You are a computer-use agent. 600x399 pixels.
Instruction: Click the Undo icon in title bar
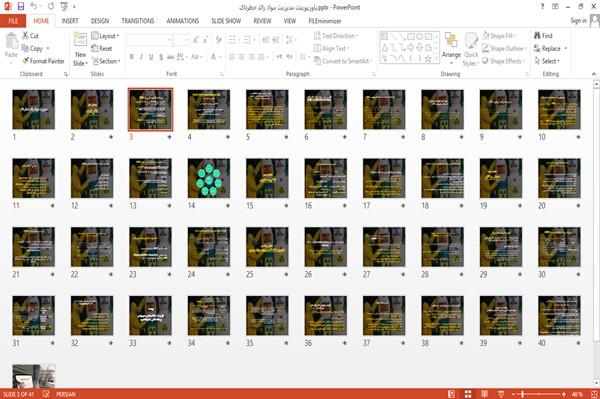point(34,7)
